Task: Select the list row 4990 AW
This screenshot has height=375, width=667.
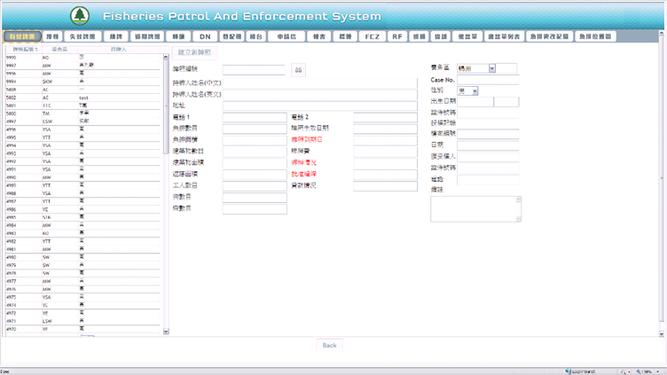Action: click(83, 177)
